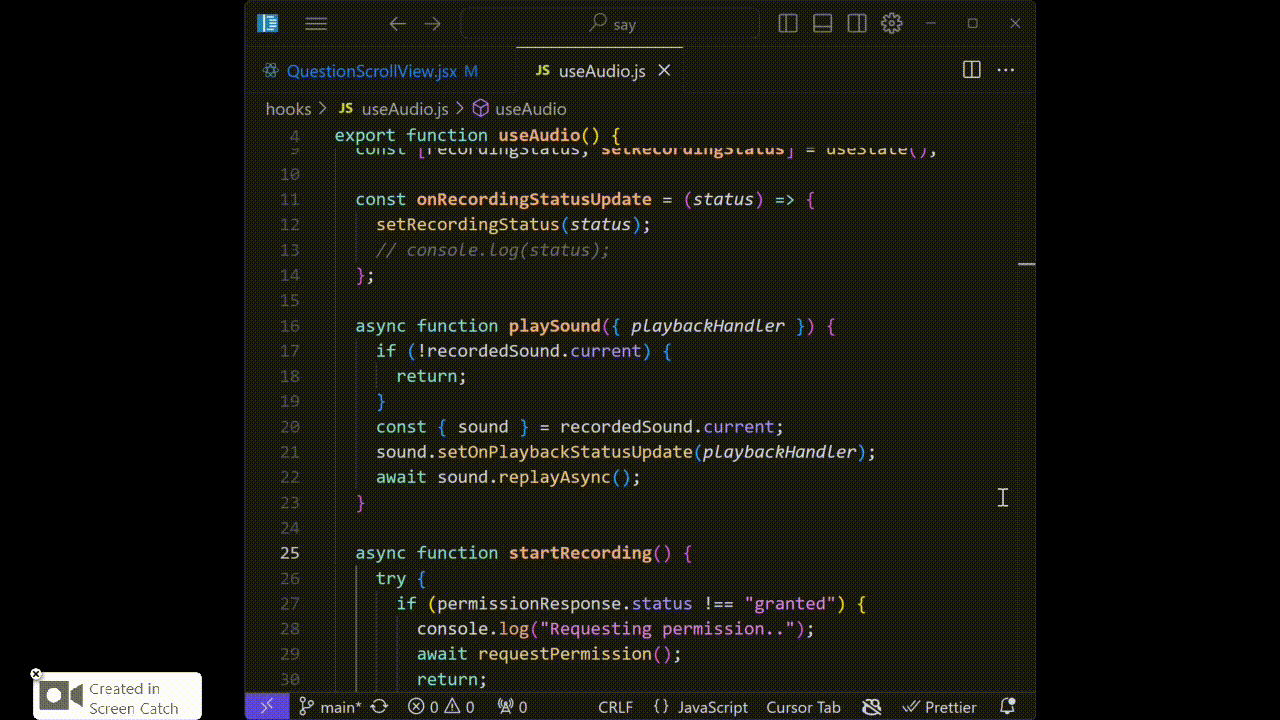Click the M modified badge on QuestionScrollView tab
Screen dimensions: 1280x720
[x=471, y=71]
